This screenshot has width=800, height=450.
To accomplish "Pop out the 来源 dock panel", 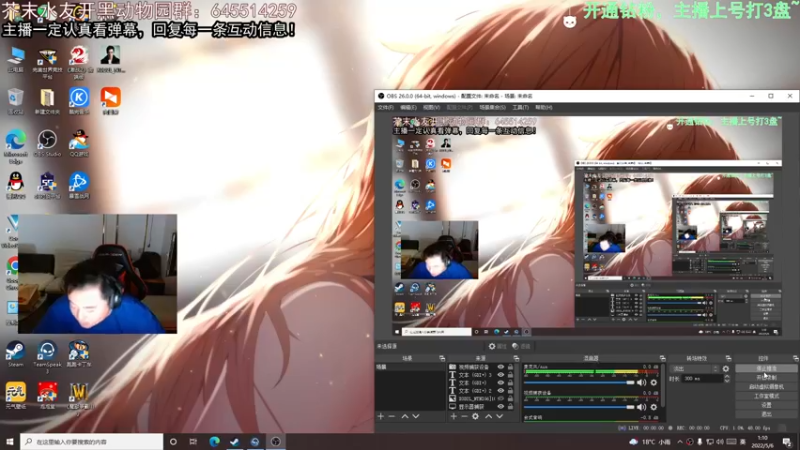I will (x=516, y=358).
